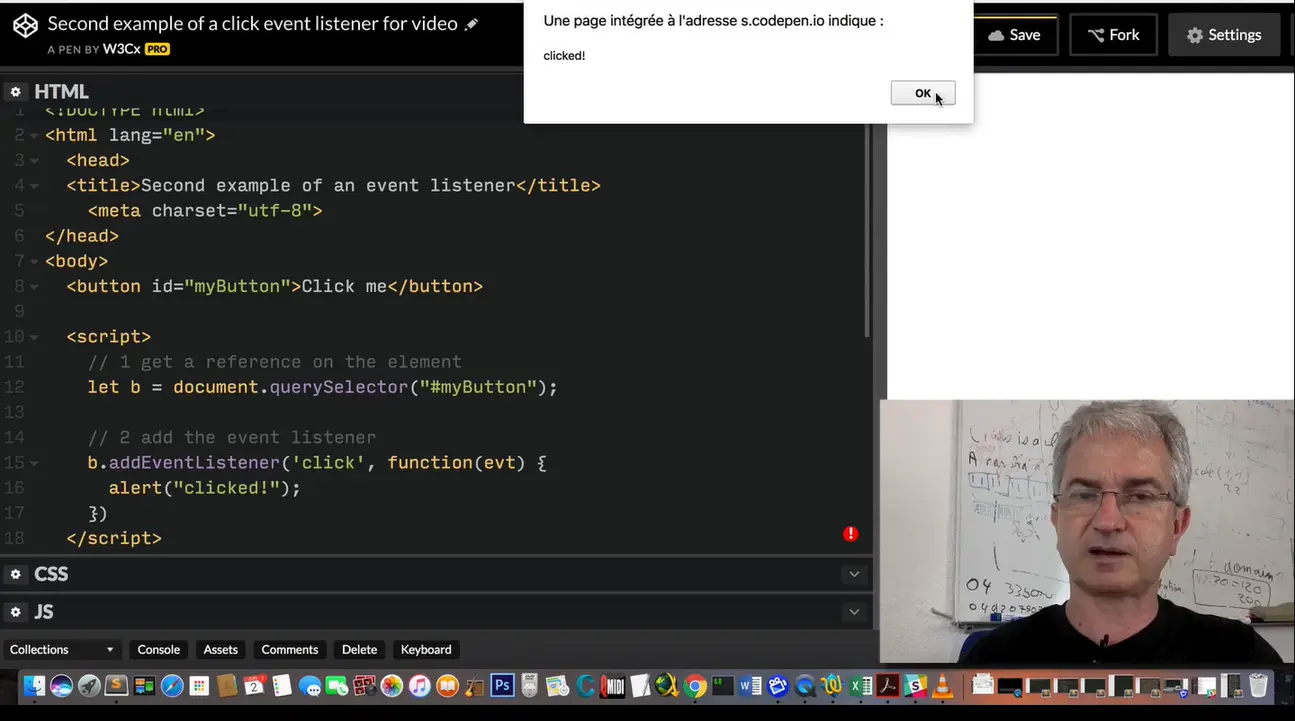Screen dimensions: 1295x721
Task: Open the Console panel
Action: (x=159, y=650)
